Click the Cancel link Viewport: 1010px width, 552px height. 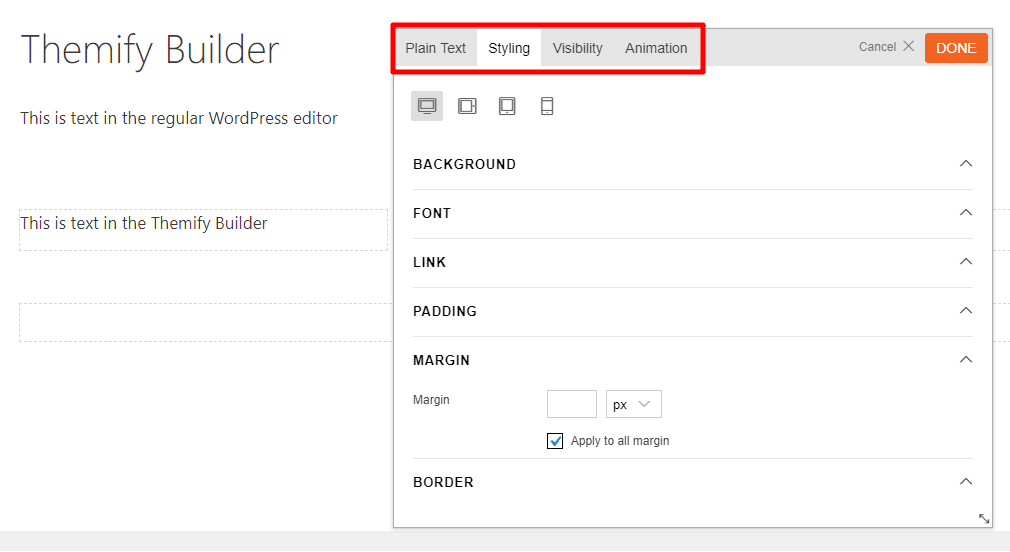(x=877, y=47)
